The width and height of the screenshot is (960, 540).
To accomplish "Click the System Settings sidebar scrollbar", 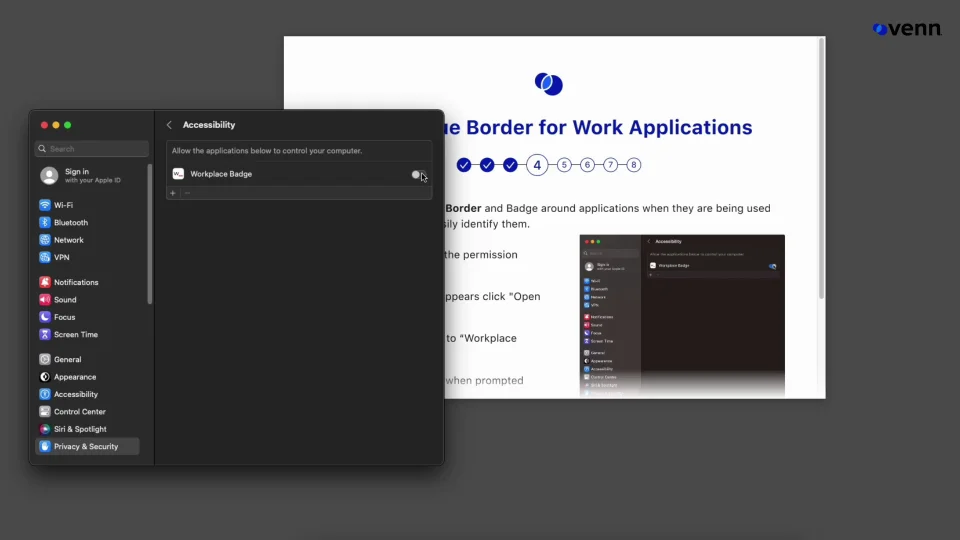I will click(x=149, y=234).
